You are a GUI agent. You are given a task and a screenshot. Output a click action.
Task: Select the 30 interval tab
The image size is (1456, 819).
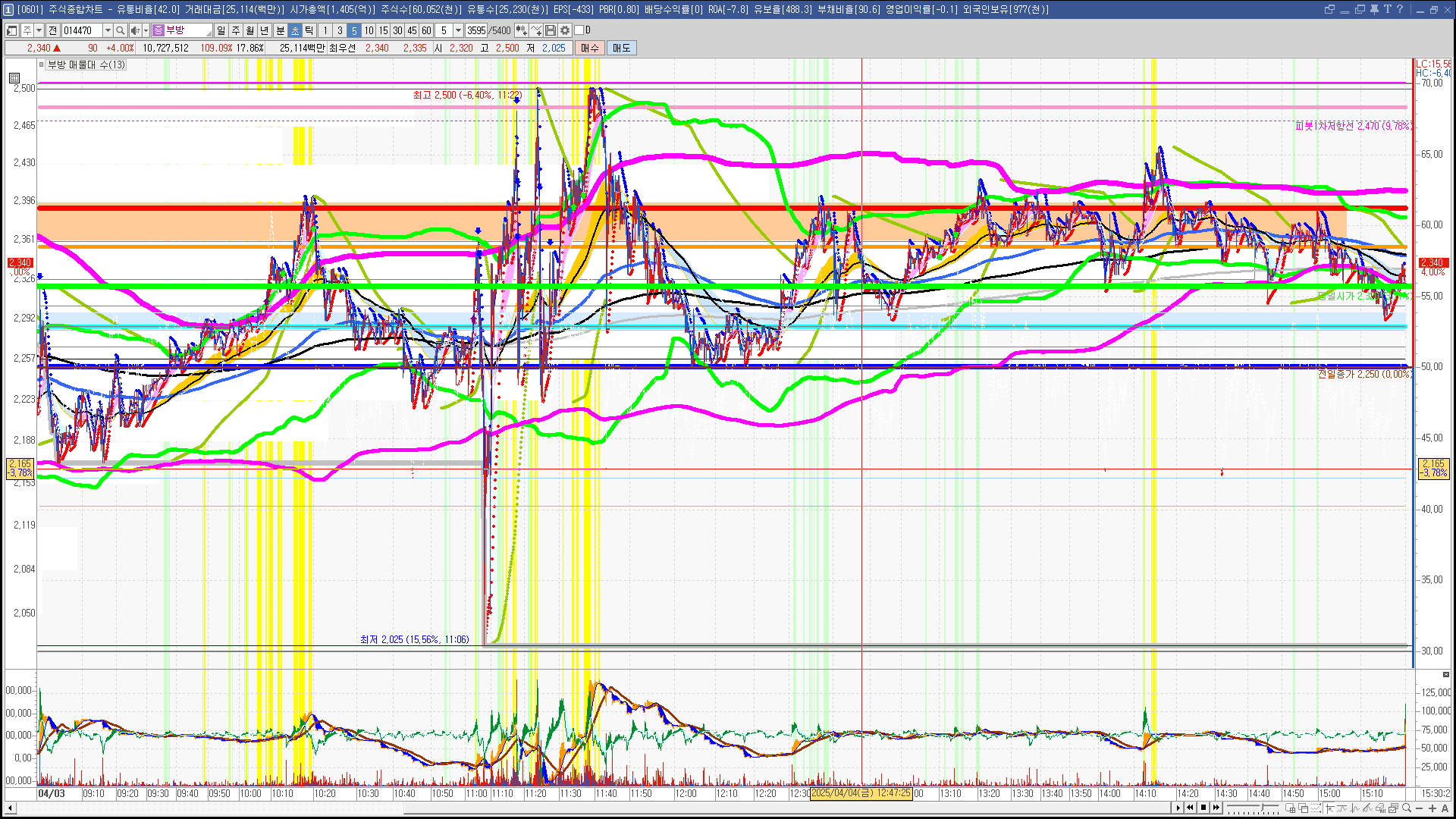[397, 30]
